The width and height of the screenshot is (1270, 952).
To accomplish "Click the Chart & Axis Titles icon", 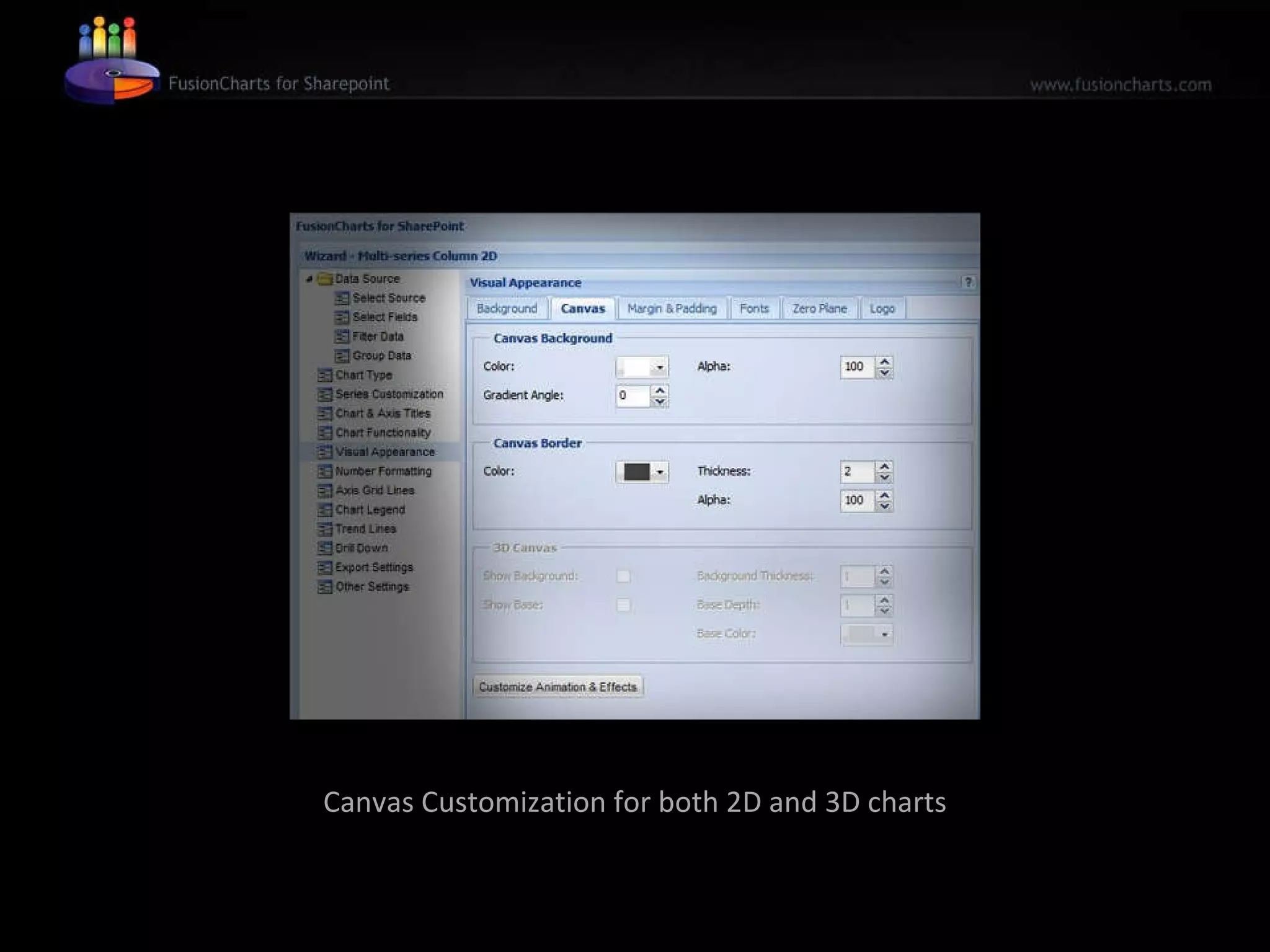I will pyautogui.click(x=324, y=413).
